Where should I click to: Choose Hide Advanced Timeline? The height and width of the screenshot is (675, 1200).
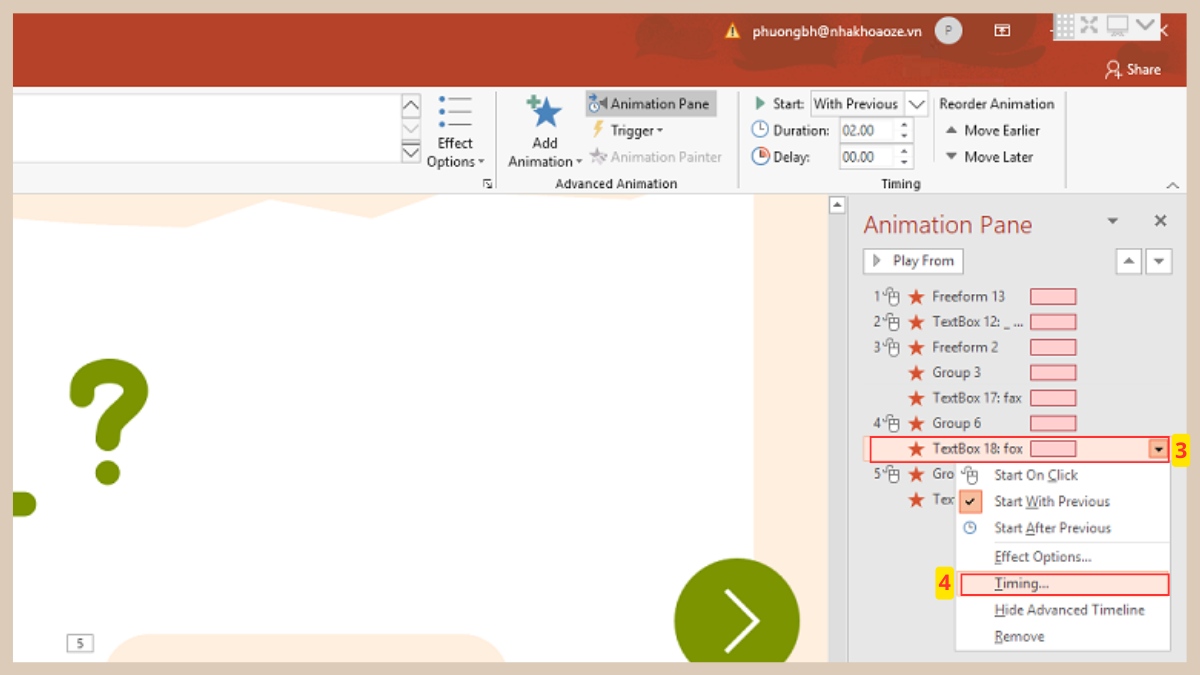[1069, 610]
